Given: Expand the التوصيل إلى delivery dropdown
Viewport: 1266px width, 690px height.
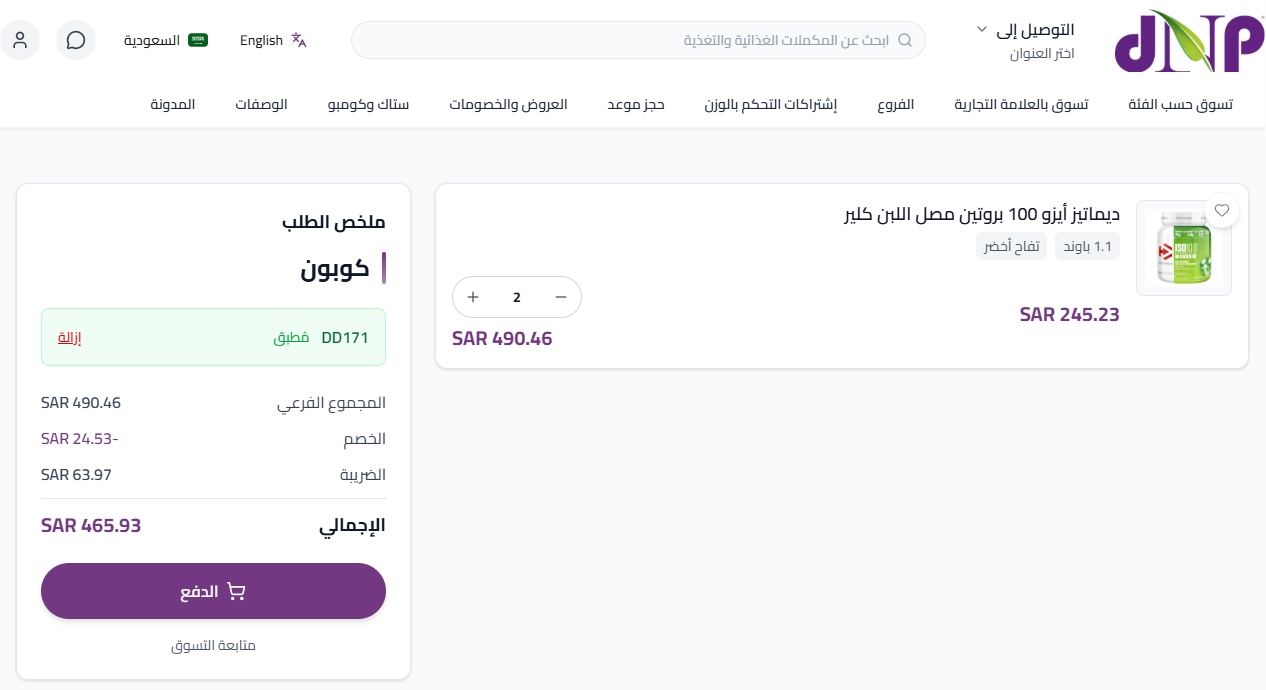Looking at the screenshot, I should pos(1027,29).
